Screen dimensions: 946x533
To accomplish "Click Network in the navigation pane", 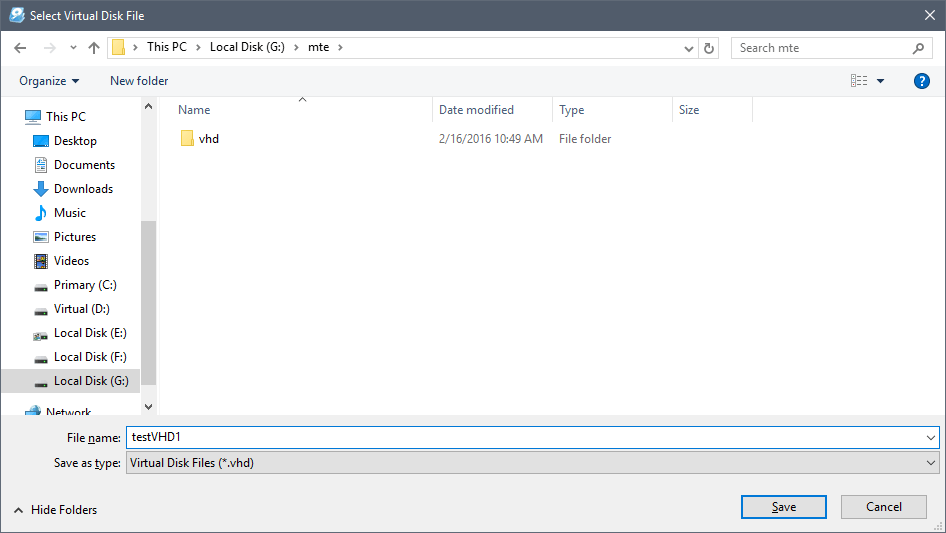I will coord(68,412).
